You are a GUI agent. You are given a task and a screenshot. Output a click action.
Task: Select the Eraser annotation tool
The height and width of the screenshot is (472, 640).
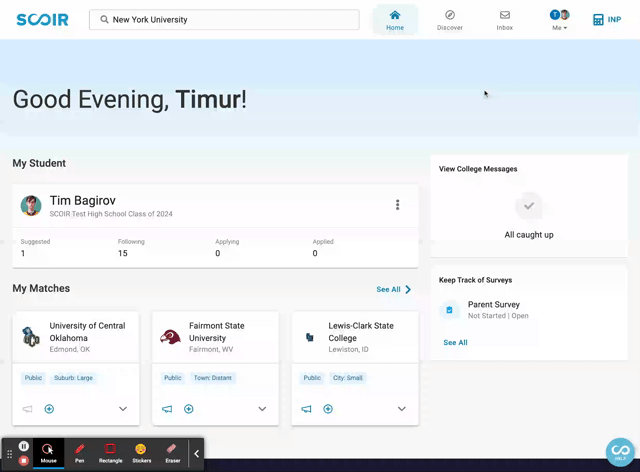(x=173, y=453)
